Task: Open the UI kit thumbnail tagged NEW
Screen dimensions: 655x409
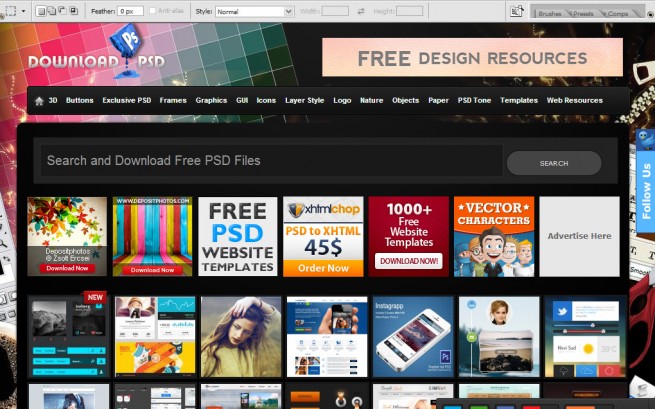Action: (x=69, y=337)
